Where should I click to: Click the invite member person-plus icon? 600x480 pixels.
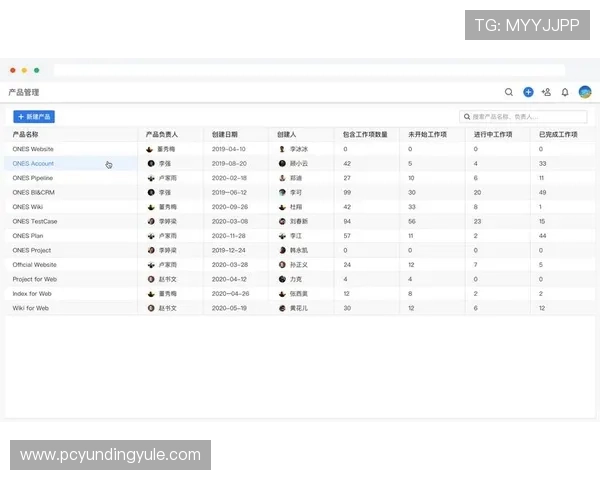click(x=546, y=92)
